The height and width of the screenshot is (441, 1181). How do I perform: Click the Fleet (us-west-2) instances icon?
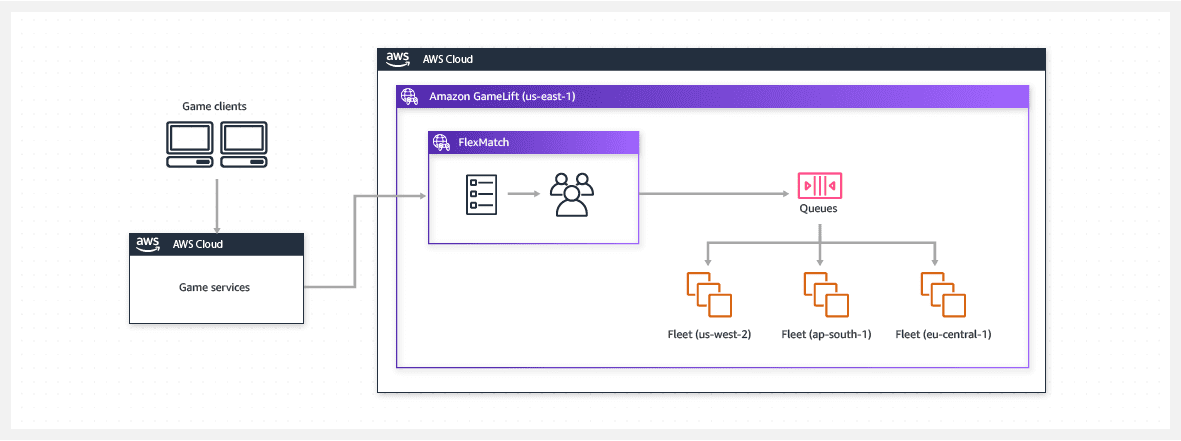click(709, 294)
